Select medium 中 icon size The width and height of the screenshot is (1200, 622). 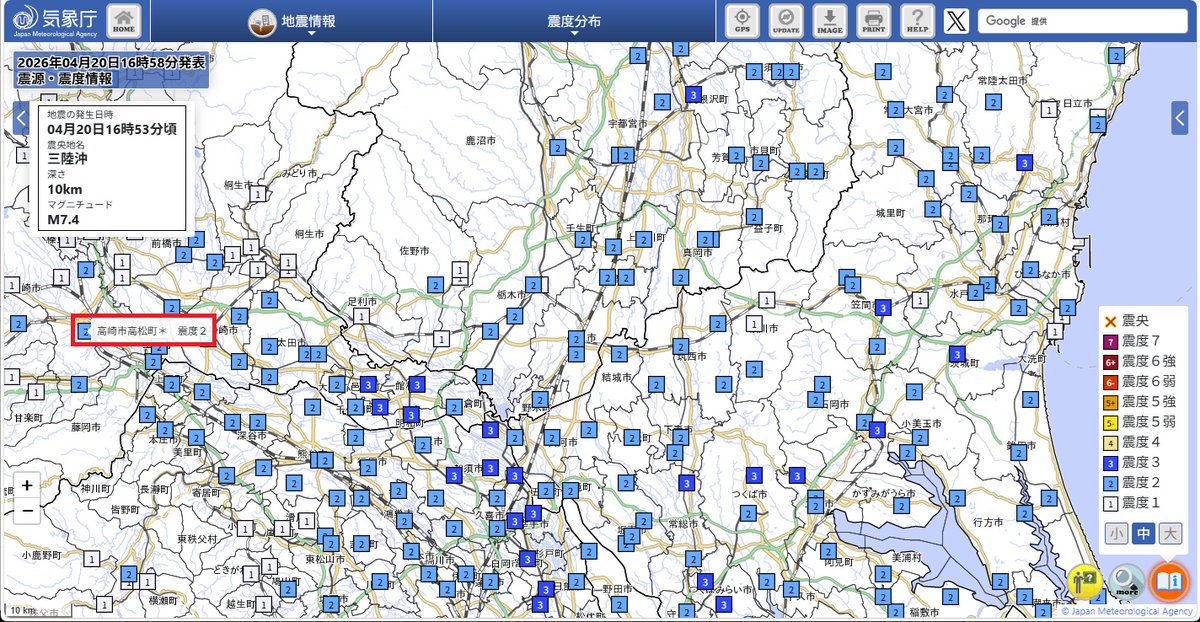(1143, 534)
